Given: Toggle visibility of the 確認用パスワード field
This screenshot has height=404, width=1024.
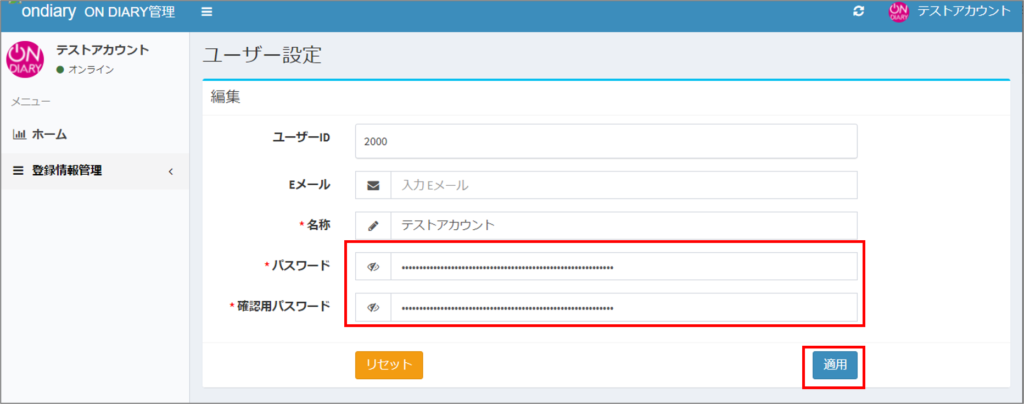Looking at the screenshot, I should coord(373,307).
